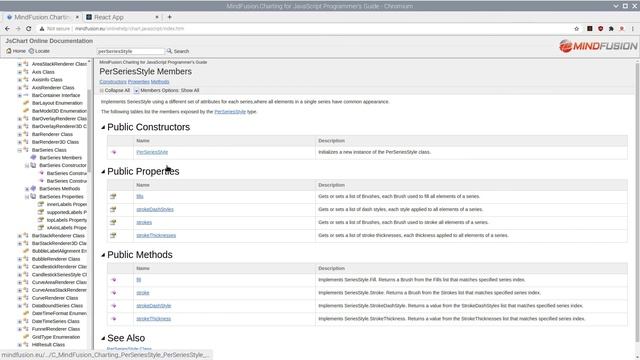This screenshot has height=360, width=640.
Task: Select DataBoundSeries Class in the tree
Action: tap(57, 306)
